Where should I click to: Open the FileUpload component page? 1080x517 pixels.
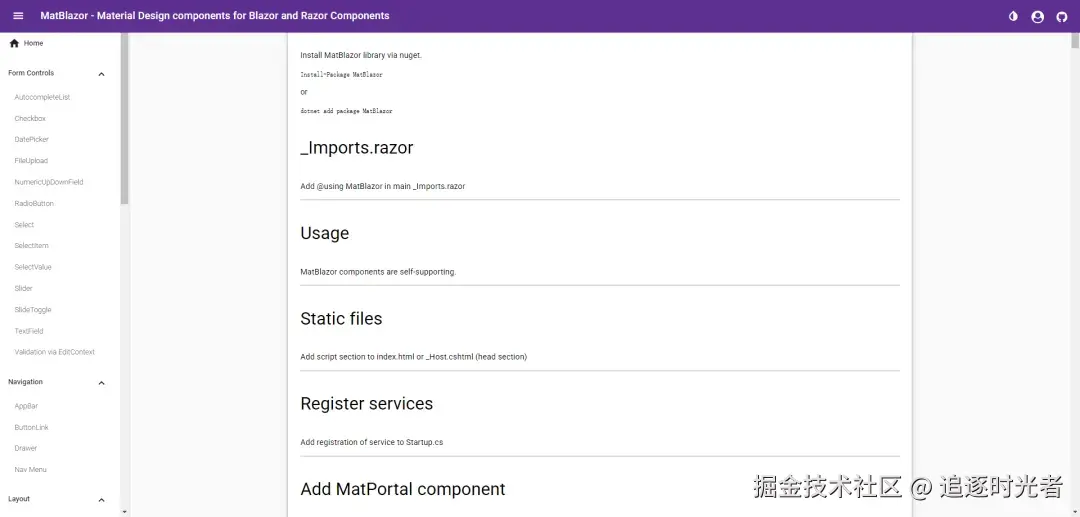(x=31, y=161)
